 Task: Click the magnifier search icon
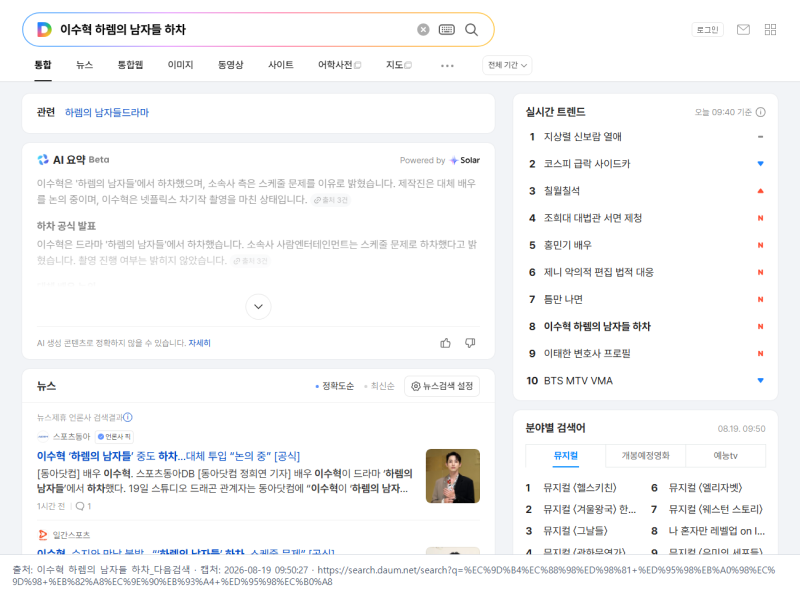pyautogui.click(x=471, y=30)
